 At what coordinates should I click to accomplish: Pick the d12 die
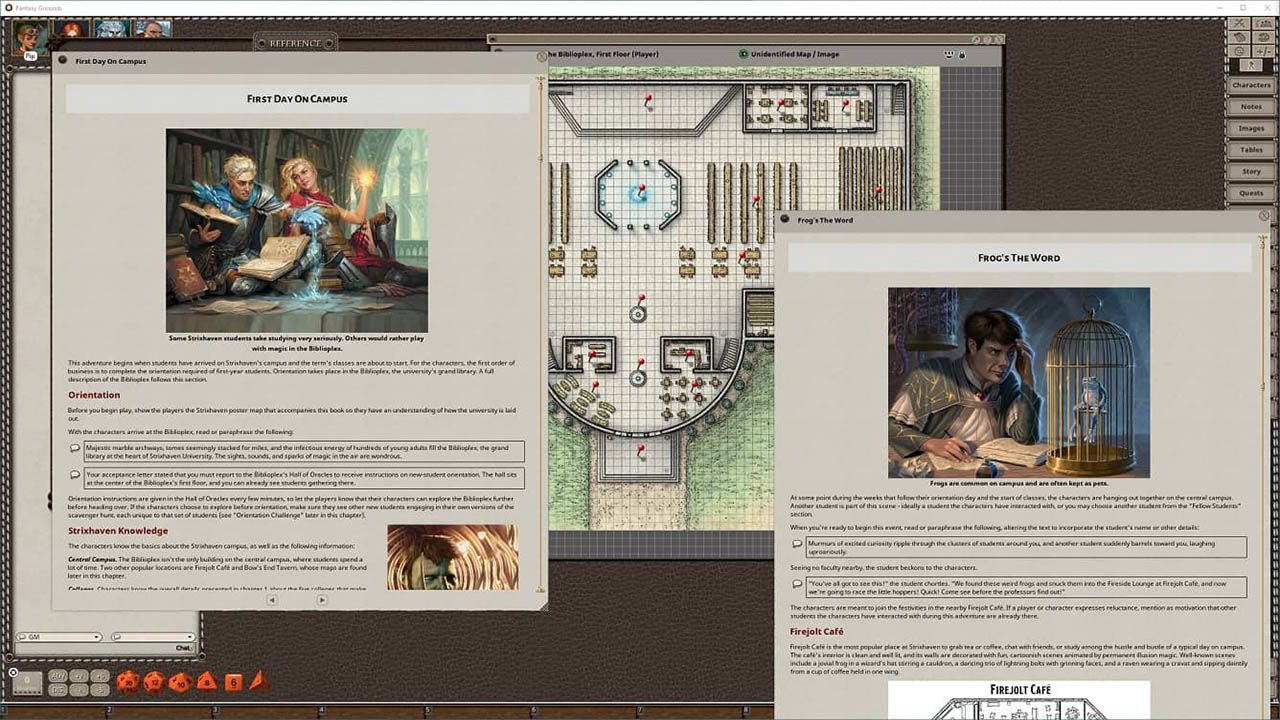pyautogui.click(x=154, y=683)
